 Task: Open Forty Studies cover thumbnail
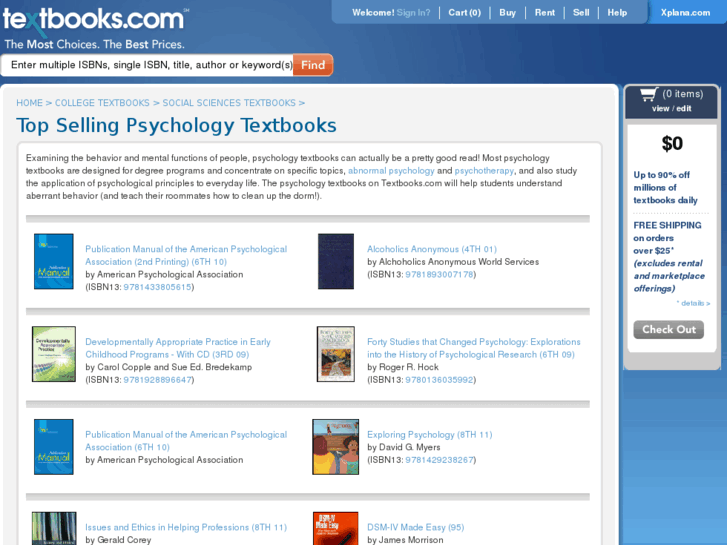pyautogui.click(x=336, y=354)
